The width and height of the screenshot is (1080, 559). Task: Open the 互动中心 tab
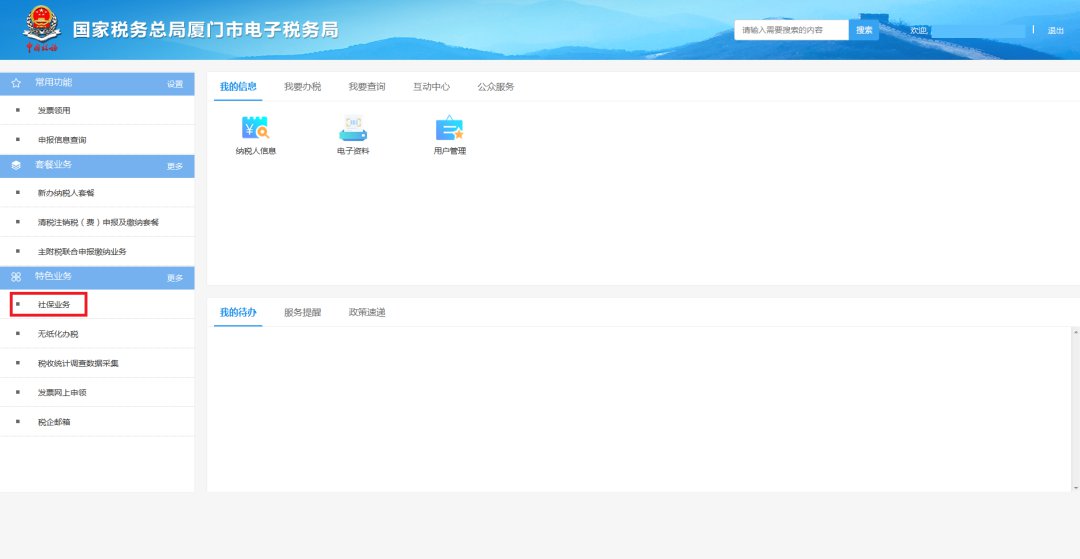point(431,87)
